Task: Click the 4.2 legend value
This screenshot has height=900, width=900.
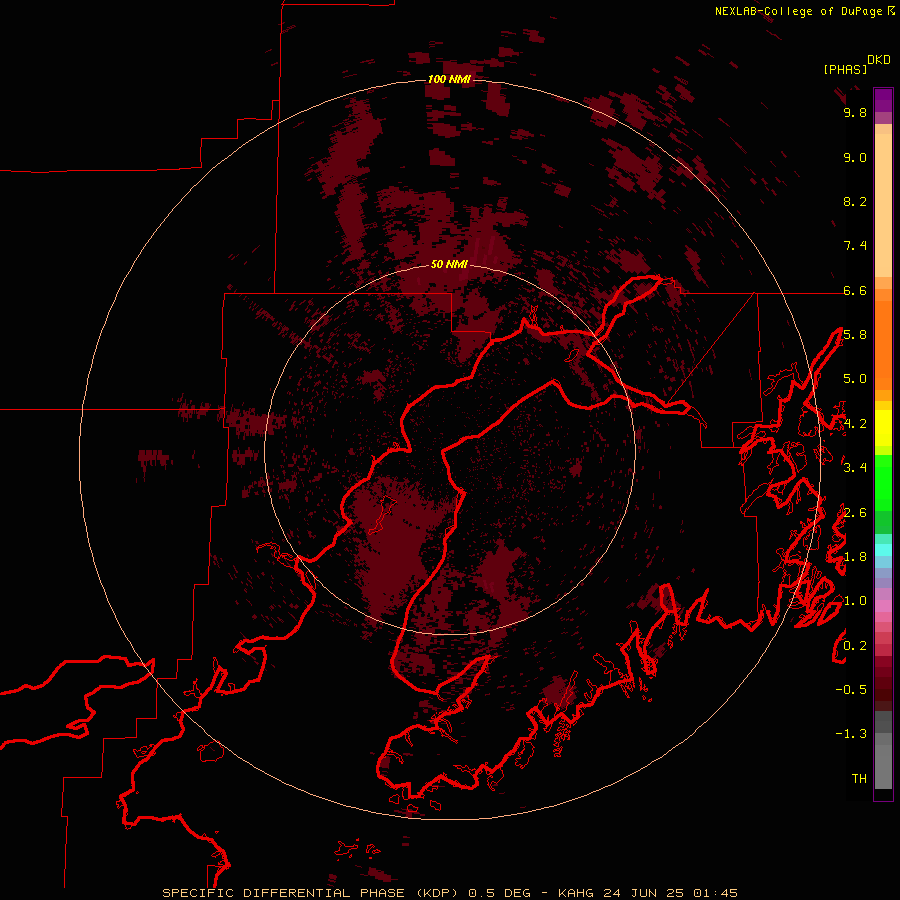Action: pos(855,424)
